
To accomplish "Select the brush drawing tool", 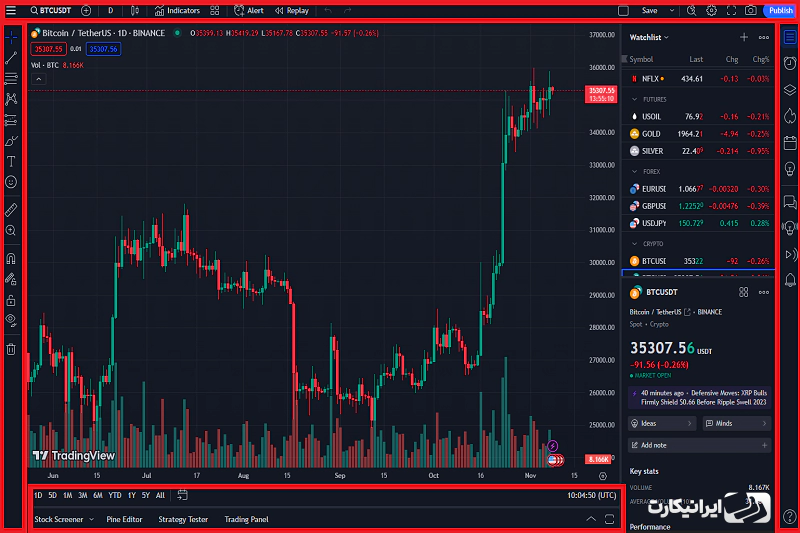I will pos(11,141).
